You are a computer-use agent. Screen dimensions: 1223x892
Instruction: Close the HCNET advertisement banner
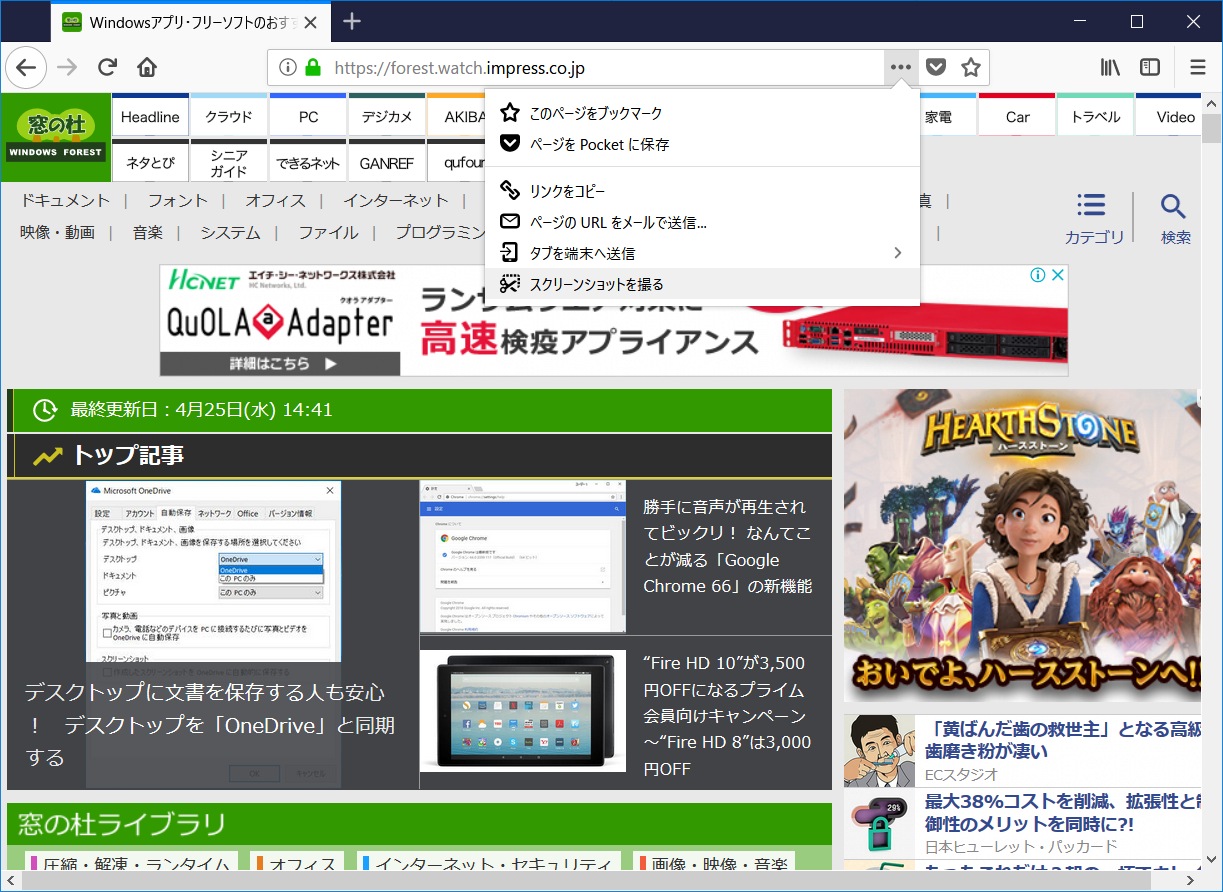click(1057, 274)
